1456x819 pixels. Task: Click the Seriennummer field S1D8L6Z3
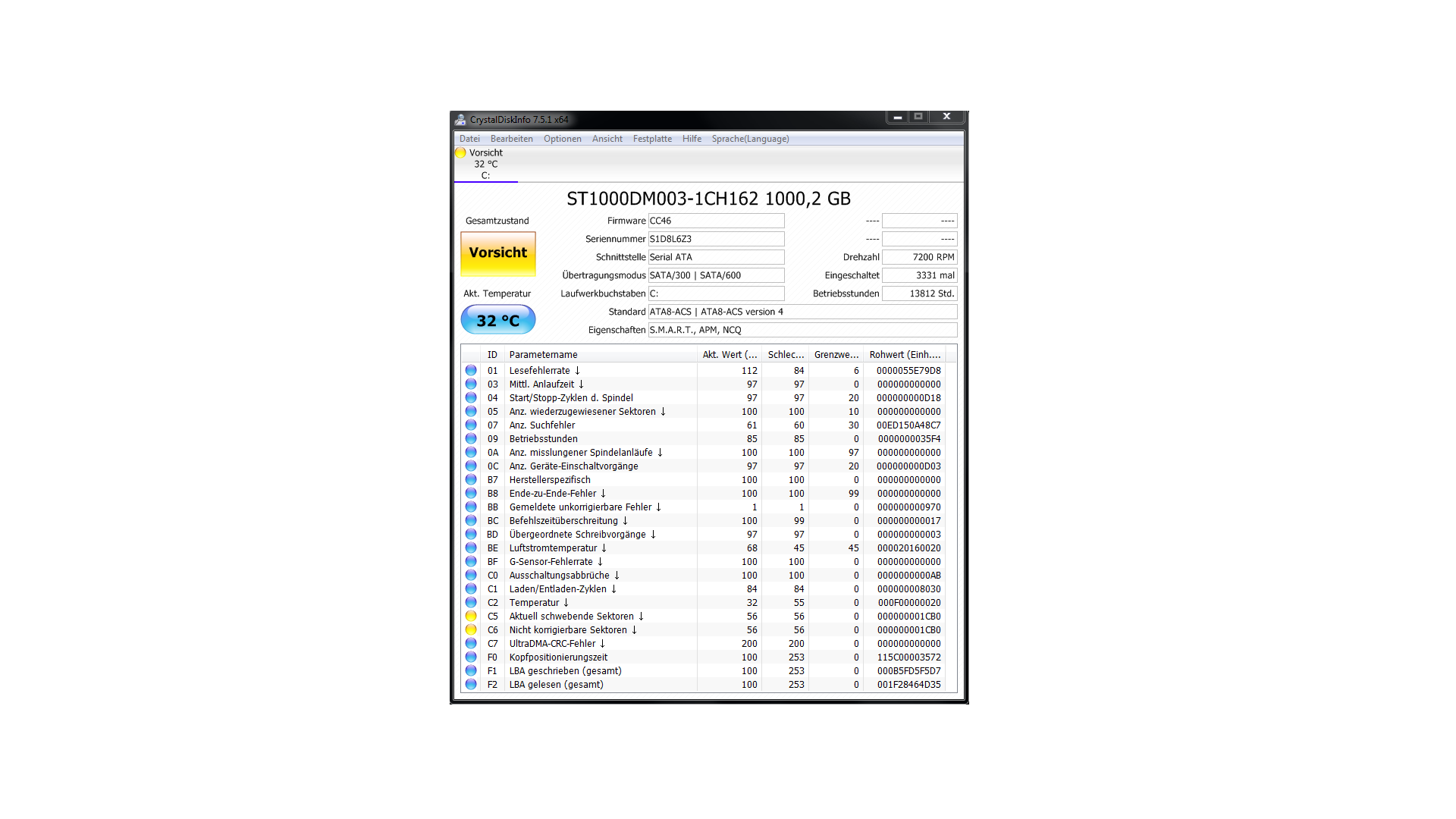point(715,239)
